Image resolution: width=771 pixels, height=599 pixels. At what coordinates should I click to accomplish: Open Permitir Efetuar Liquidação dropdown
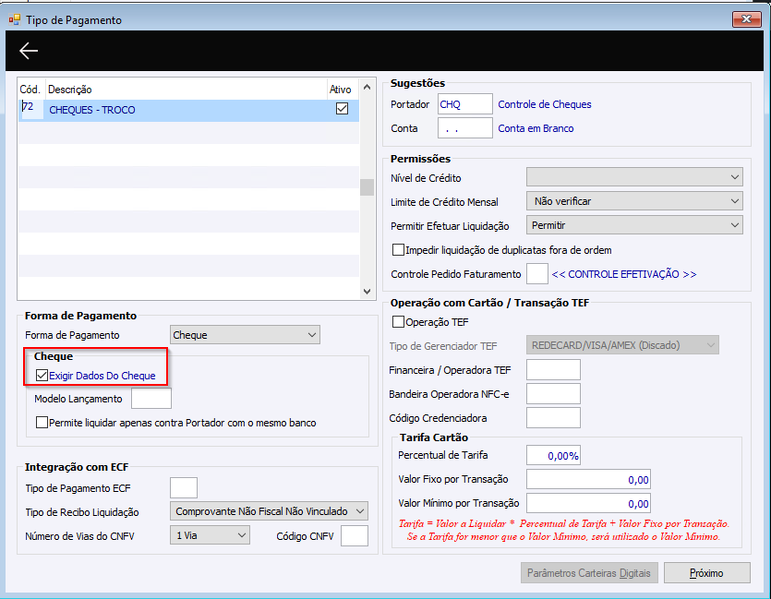pos(634,225)
